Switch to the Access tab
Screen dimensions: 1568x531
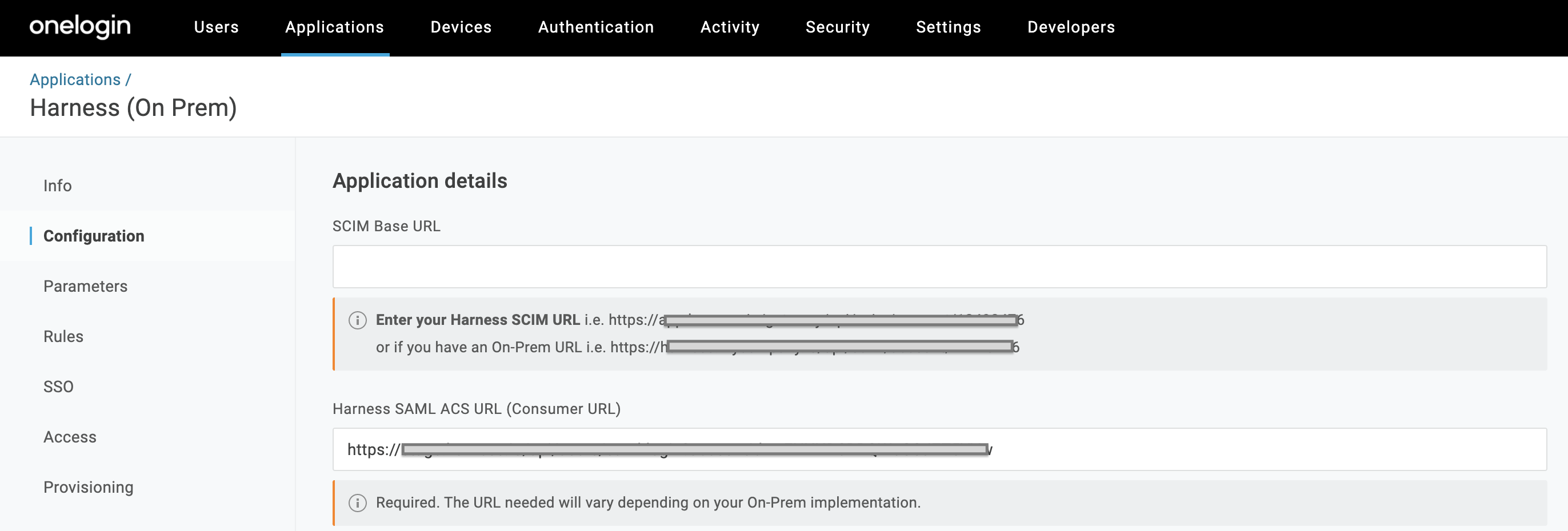point(70,437)
